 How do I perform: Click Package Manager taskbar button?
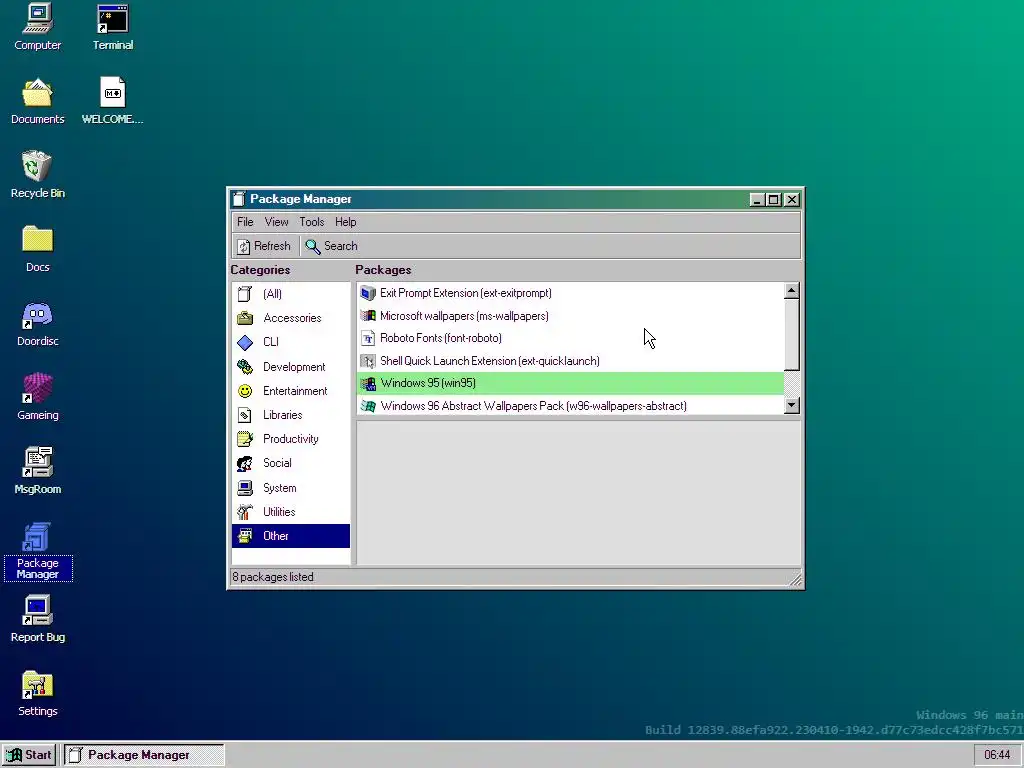144,755
